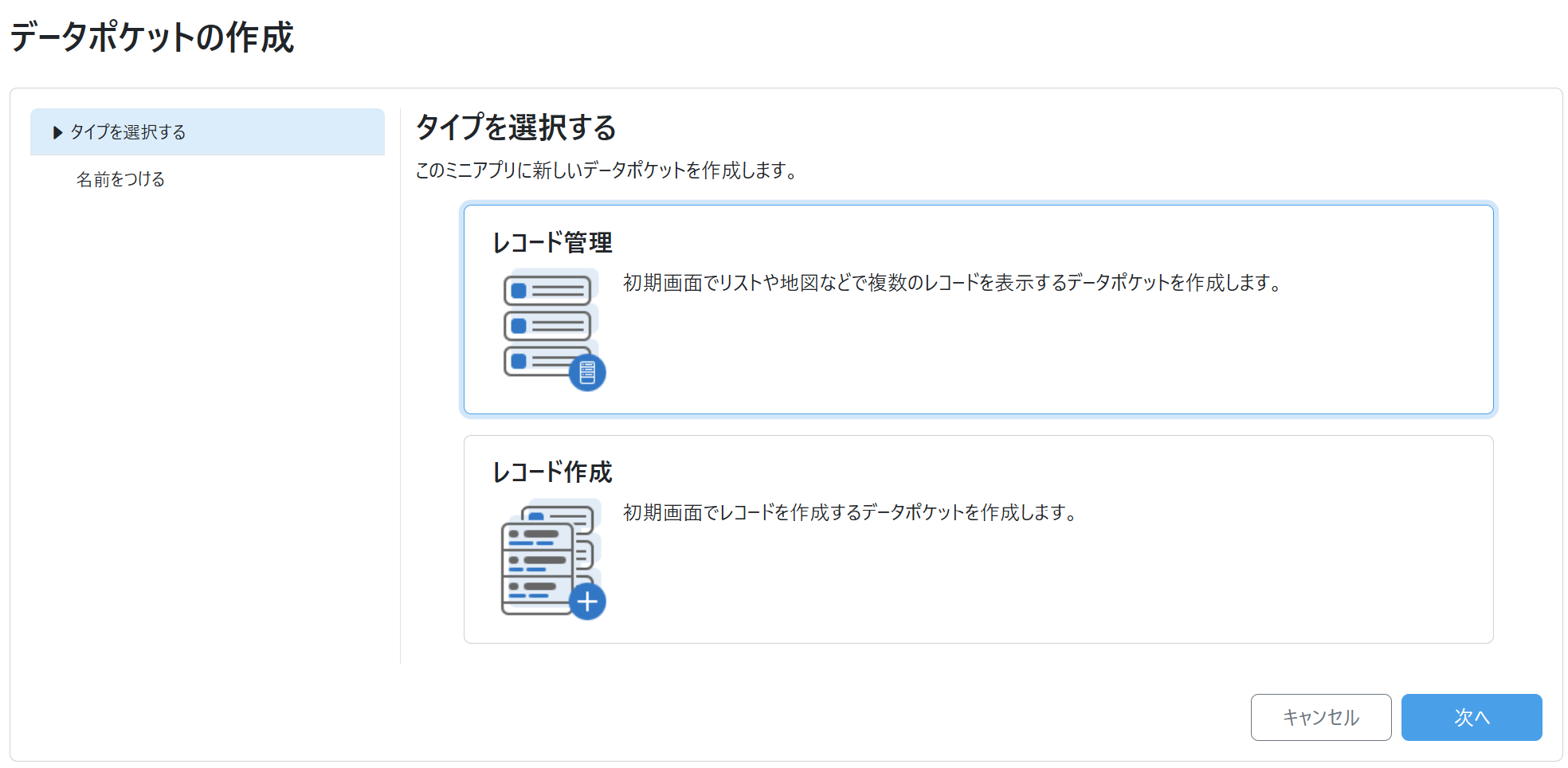Click the レコード管理 description about lists and maps
Screen dimensions: 1568x768
click(x=952, y=283)
